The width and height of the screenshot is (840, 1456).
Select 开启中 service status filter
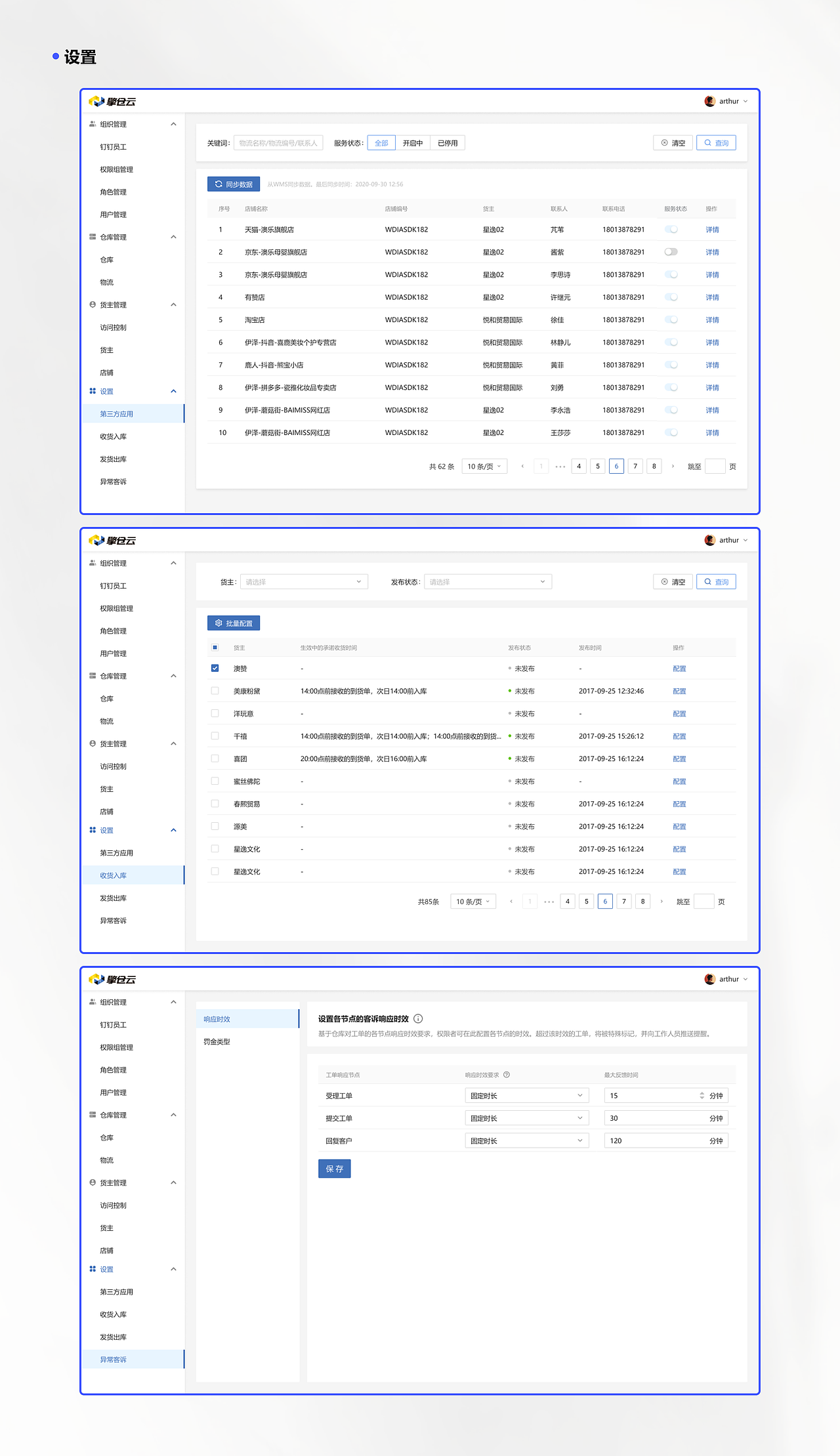click(x=413, y=143)
